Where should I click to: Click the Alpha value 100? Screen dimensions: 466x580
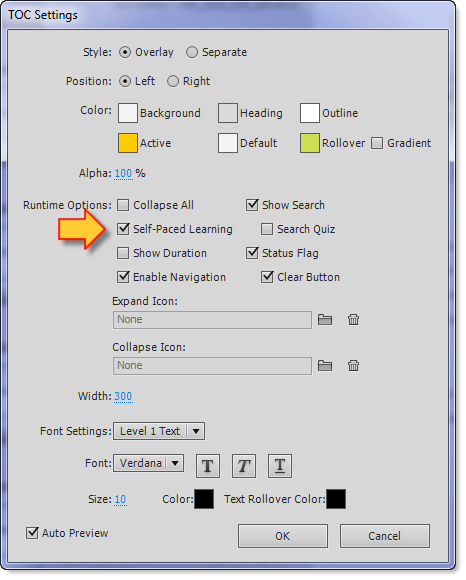(123, 173)
